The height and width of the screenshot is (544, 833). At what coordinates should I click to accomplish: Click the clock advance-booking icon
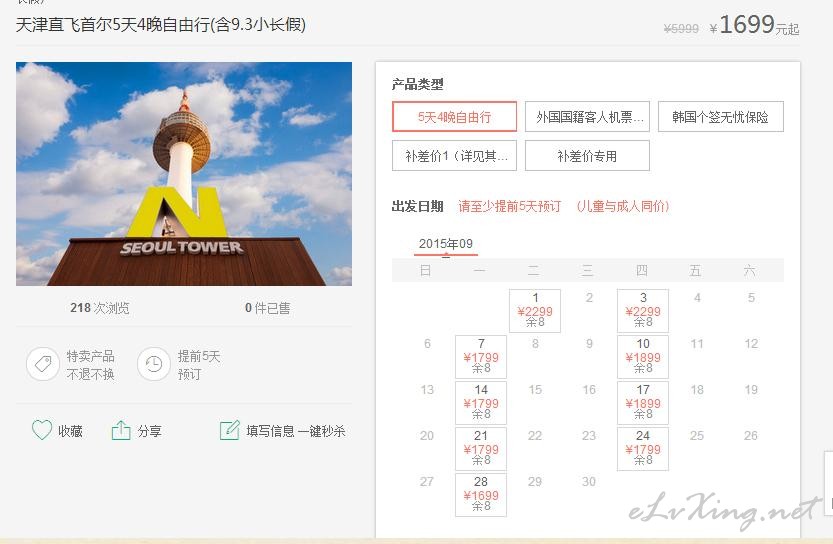click(154, 364)
